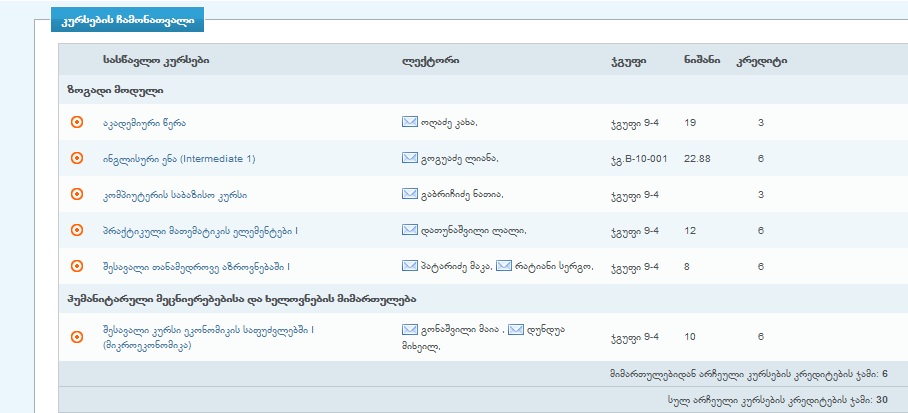Click მიმართულებიდან არჩეული კურსების კრედიტების ჯამი line
908x413 pixels.
[x=748, y=374]
